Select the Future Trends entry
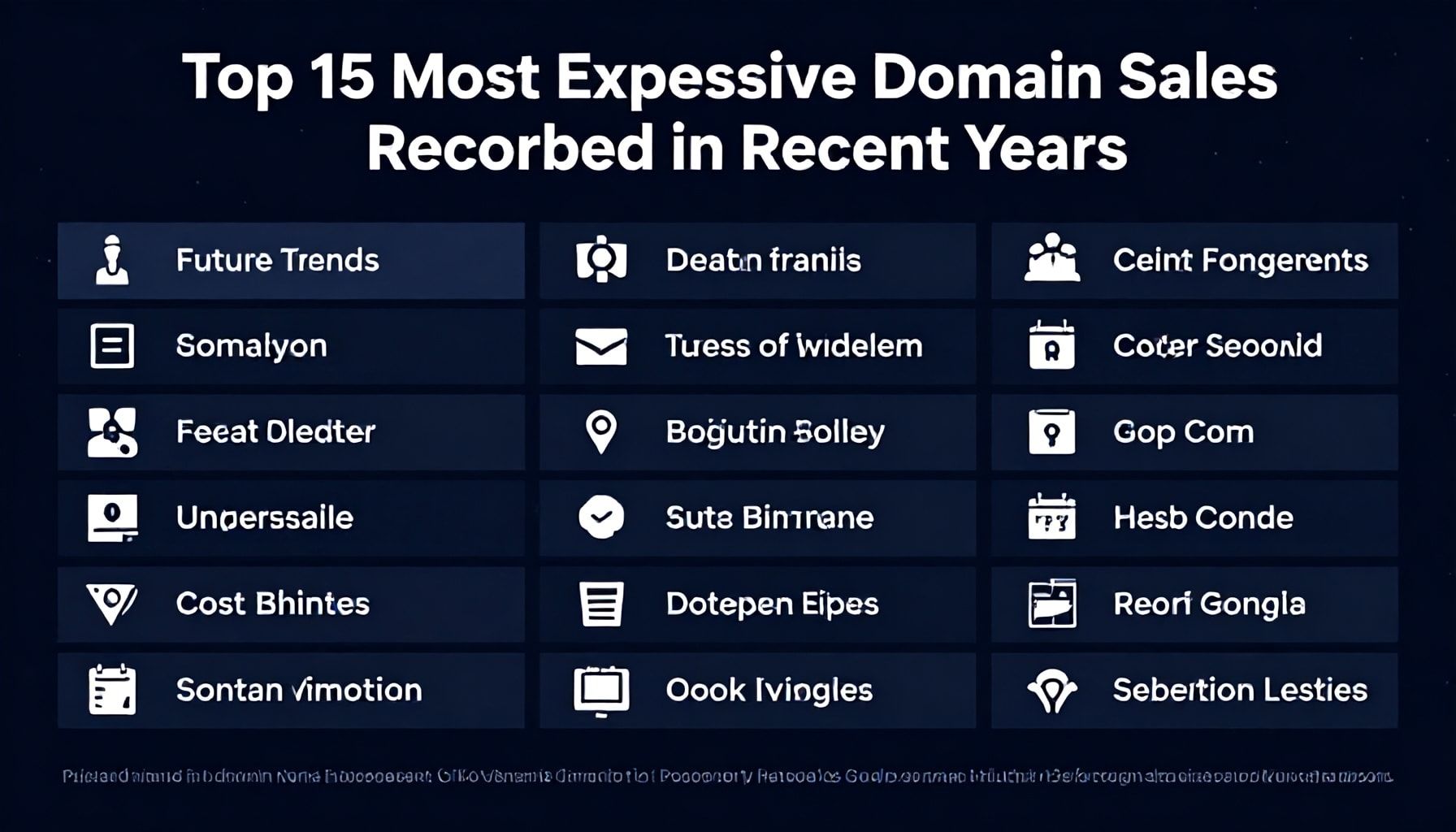The image size is (1456, 832). tap(276, 260)
